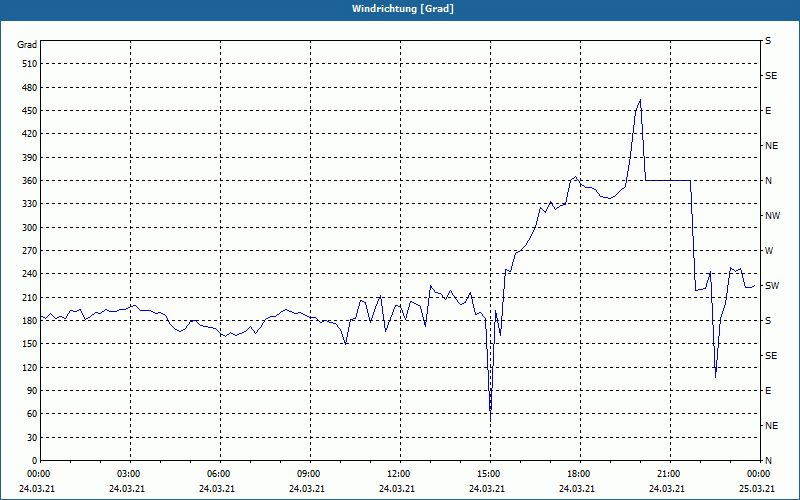Click the Windrichtung [Grad] chart title
800x500 pixels.
pos(403,9)
